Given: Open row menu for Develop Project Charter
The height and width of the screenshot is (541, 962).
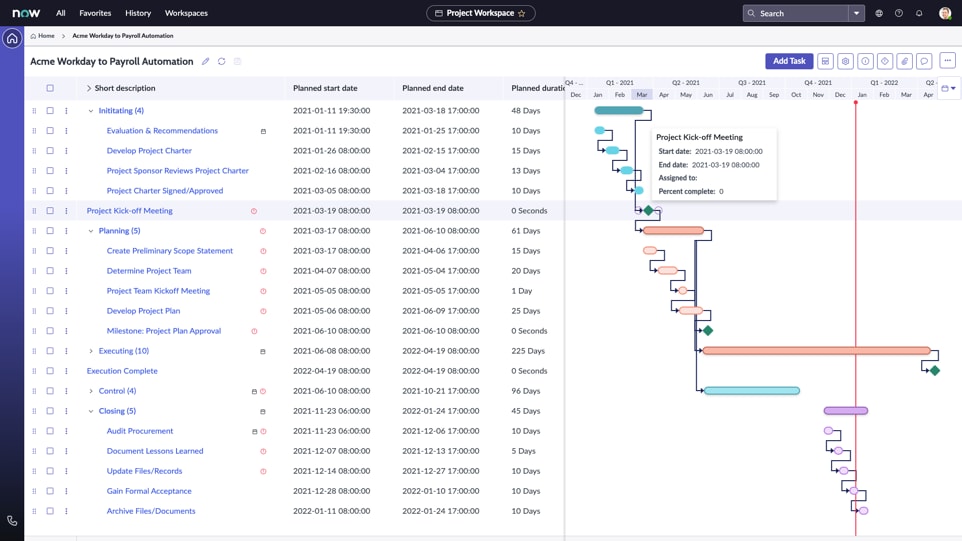Looking at the screenshot, I should 66,151.
